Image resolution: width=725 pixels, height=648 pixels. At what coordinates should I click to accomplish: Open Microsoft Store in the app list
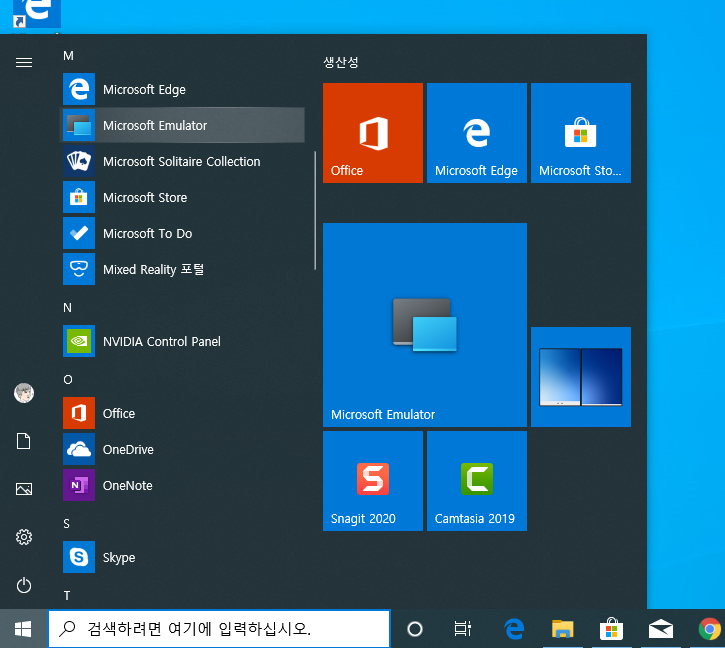click(183, 197)
